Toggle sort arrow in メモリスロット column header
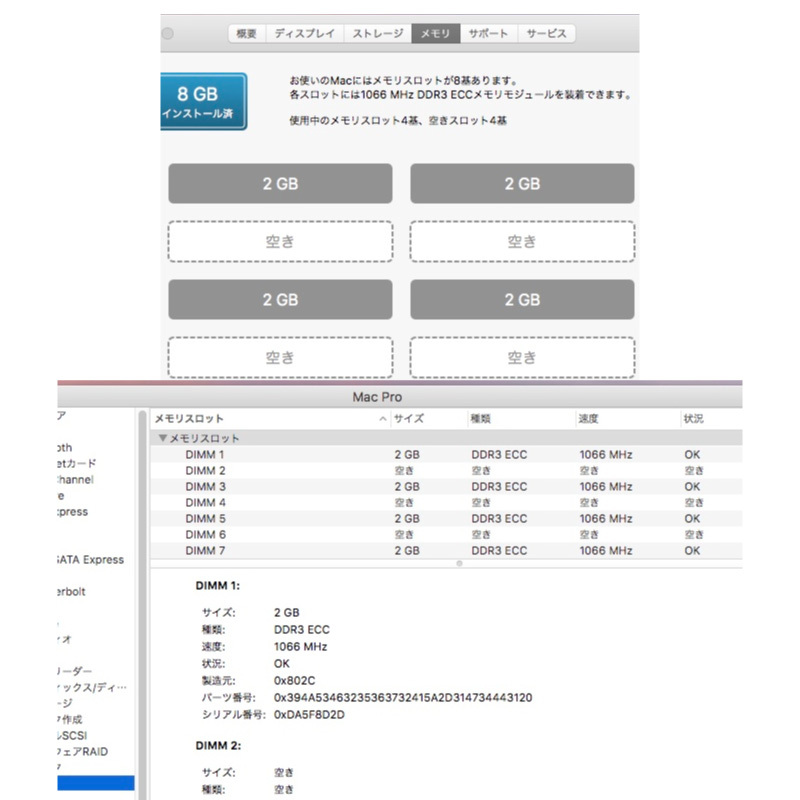 click(382, 419)
